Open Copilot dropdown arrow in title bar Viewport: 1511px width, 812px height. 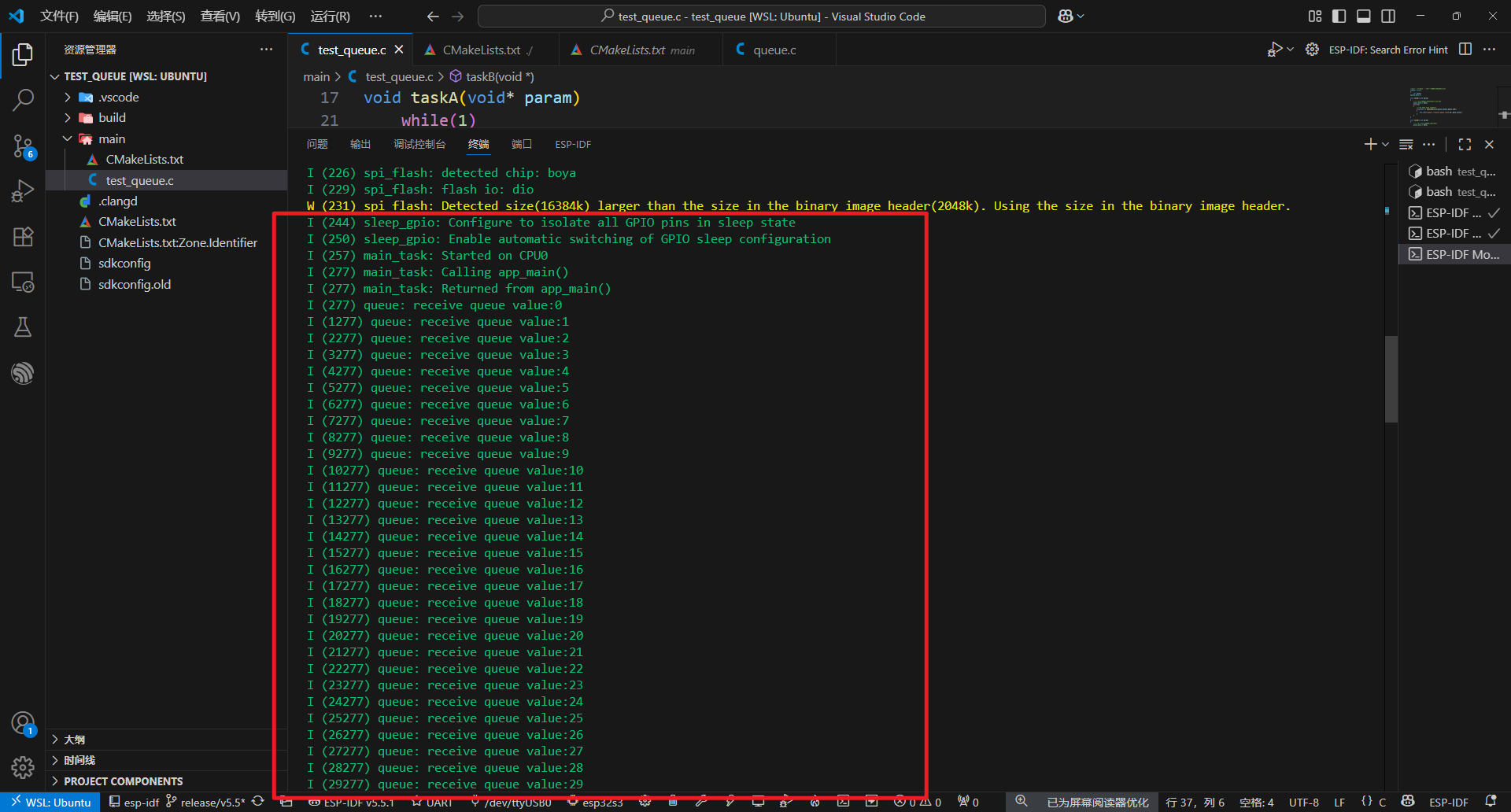[x=1081, y=16]
